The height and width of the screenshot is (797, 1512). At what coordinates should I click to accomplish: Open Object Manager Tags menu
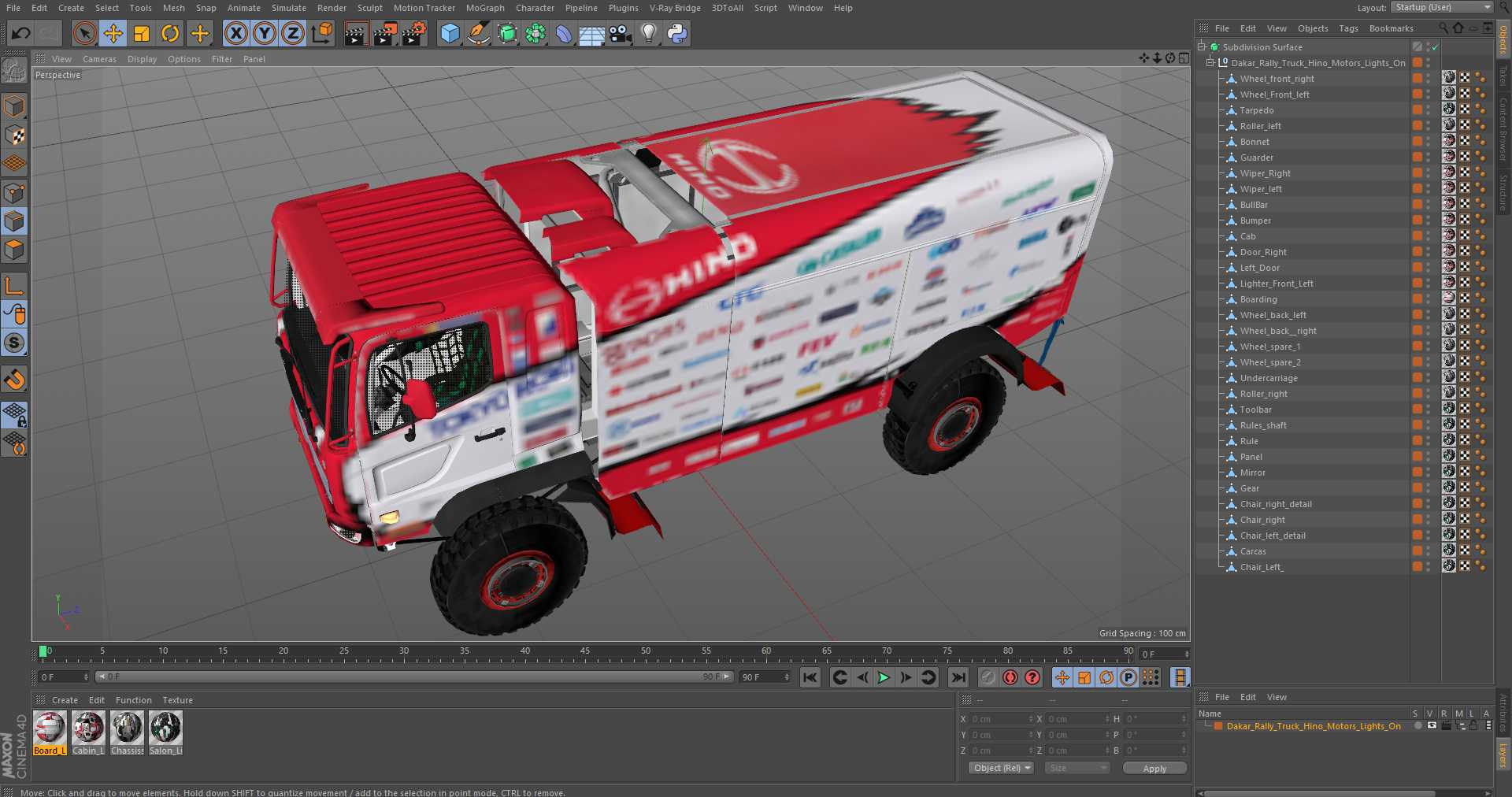[x=1348, y=28]
